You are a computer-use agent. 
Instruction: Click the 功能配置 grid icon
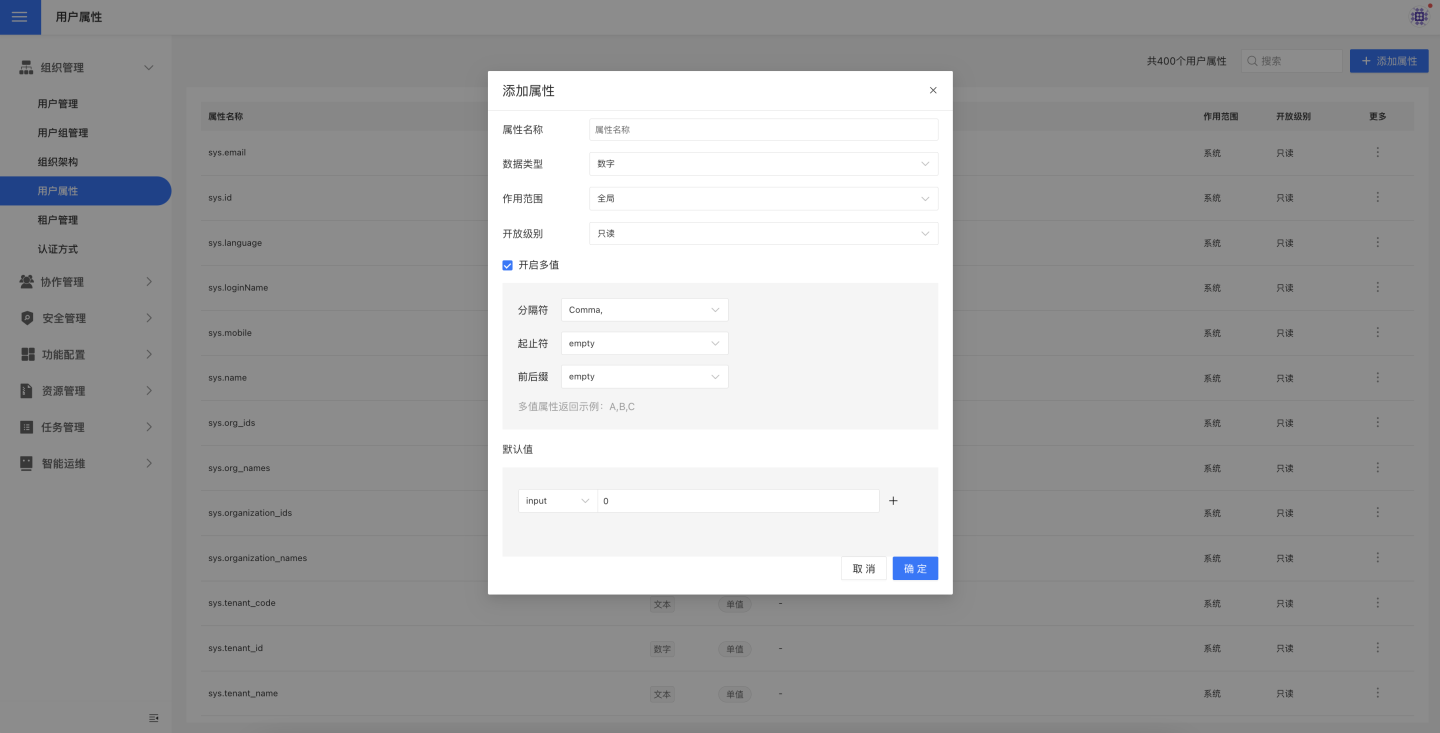pyautogui.click(x=27, y=354)
